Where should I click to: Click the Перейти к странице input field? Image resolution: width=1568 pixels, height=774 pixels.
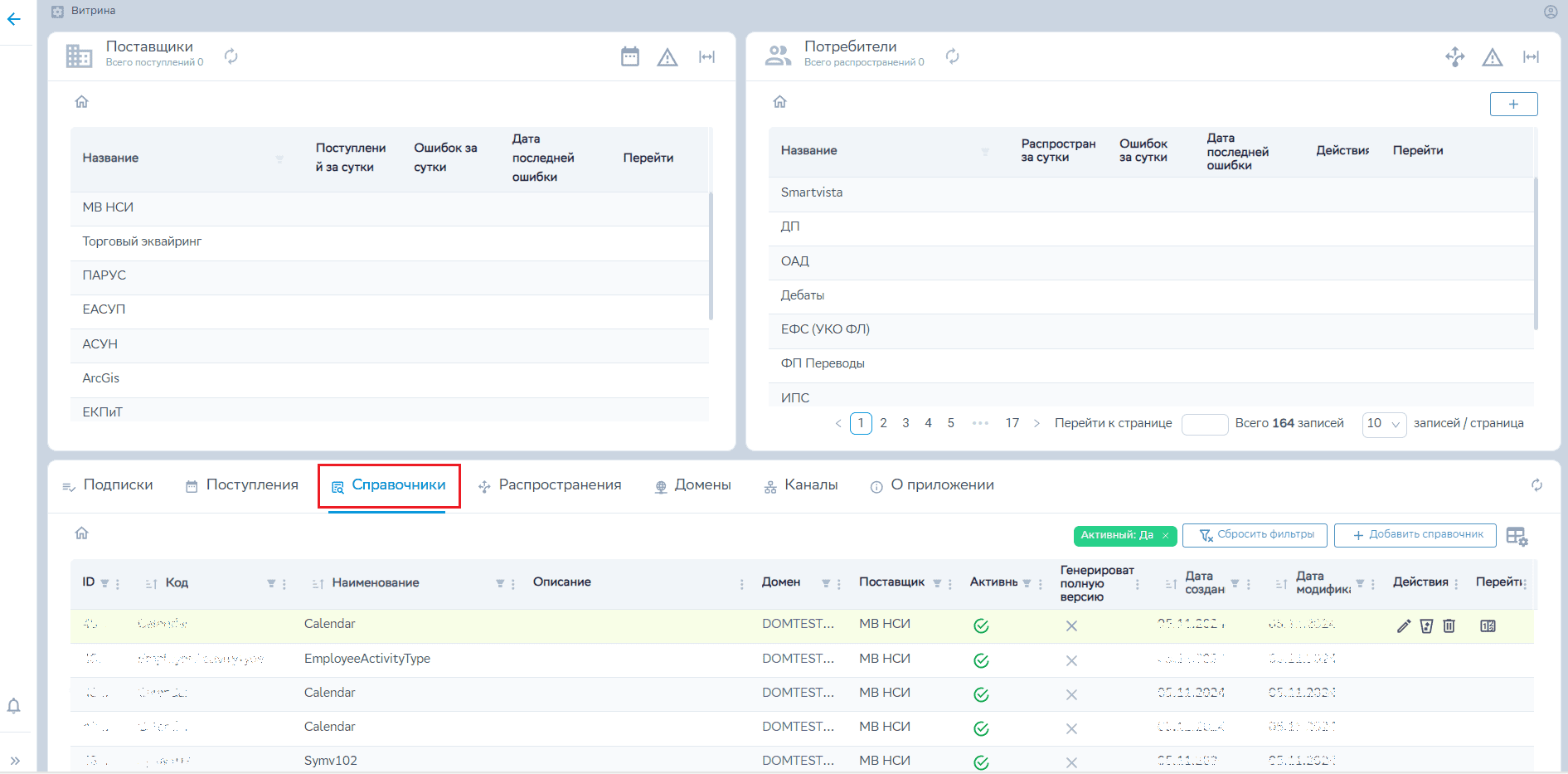point(1204,424)
